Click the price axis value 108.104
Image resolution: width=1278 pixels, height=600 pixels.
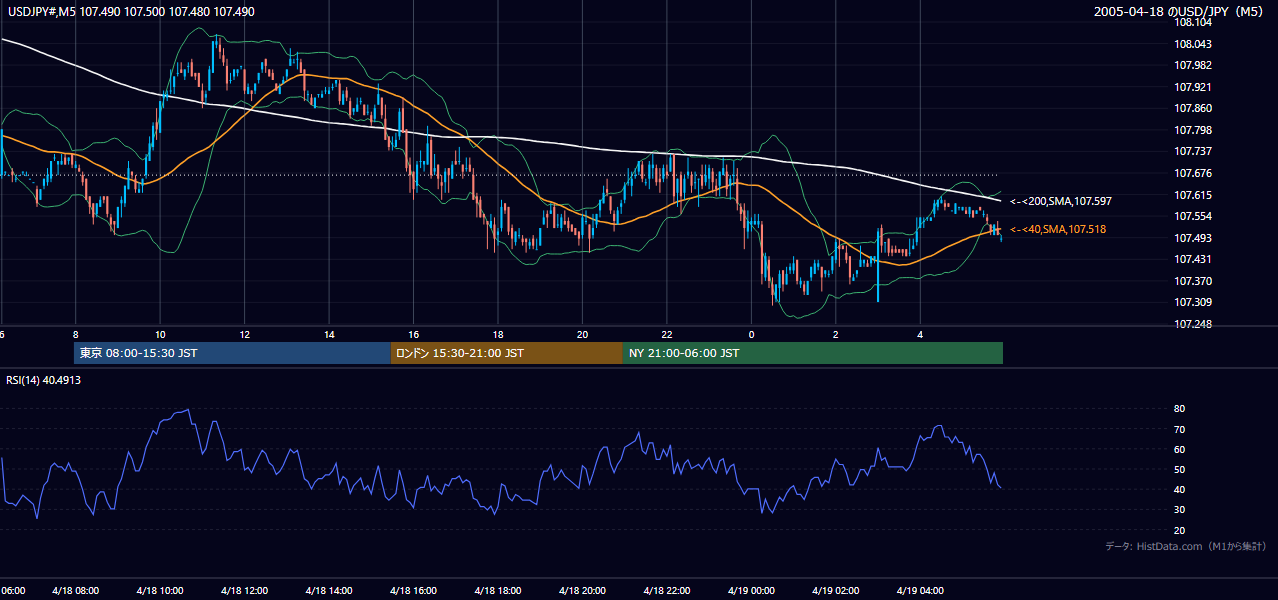tap(1193, 22)
